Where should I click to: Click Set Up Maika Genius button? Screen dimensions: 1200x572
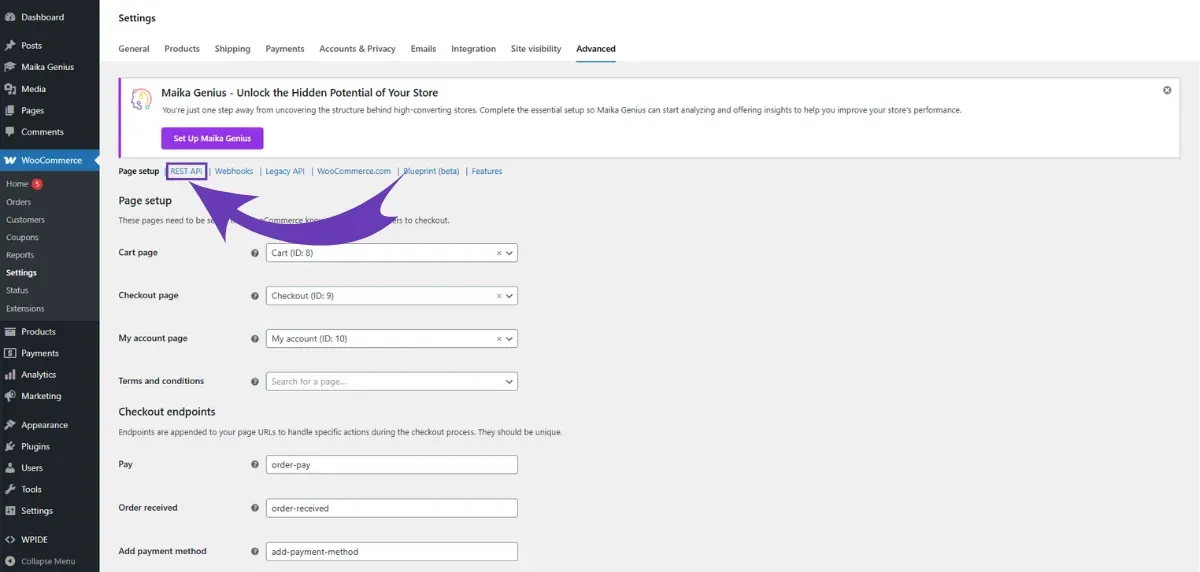click(x=212, y=138)
